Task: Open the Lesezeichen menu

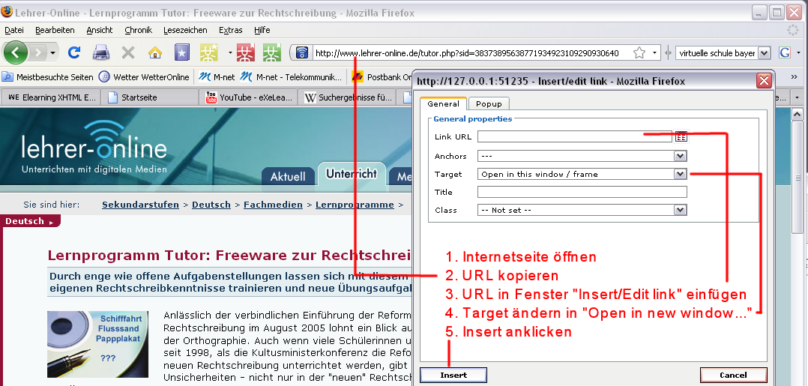Action: point(185,30)
